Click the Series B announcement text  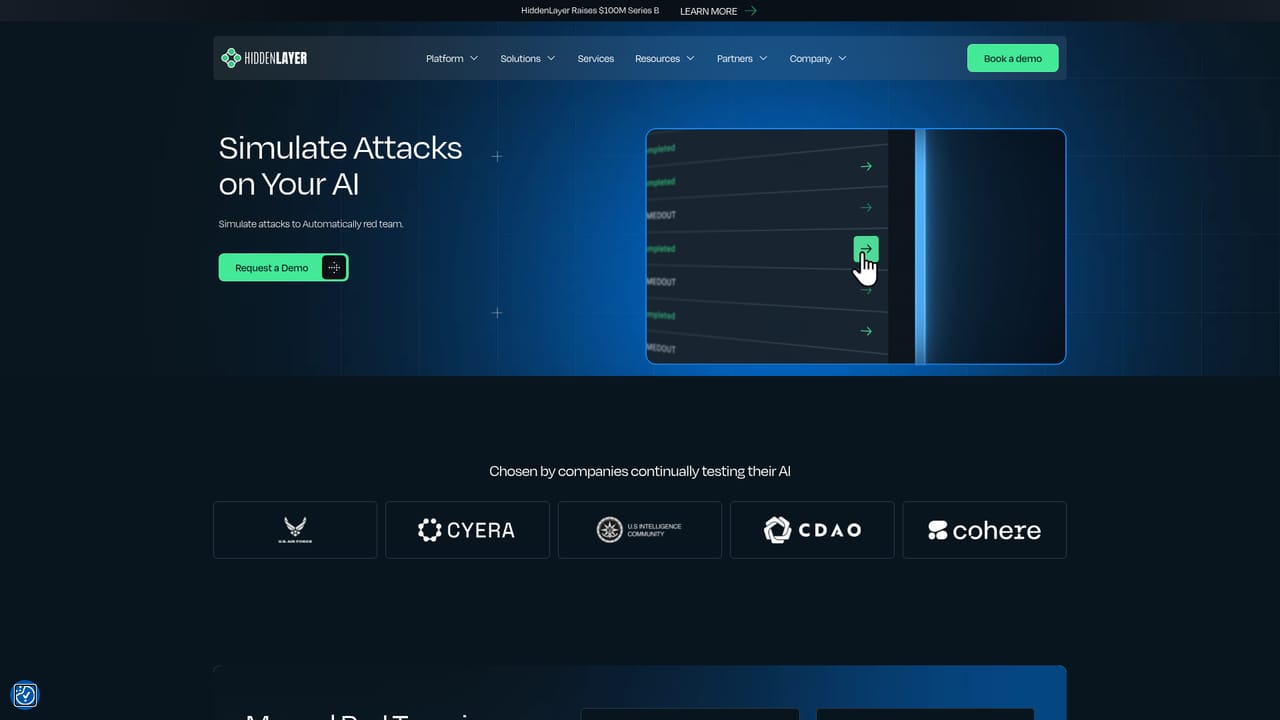click(x=590, y=11)
